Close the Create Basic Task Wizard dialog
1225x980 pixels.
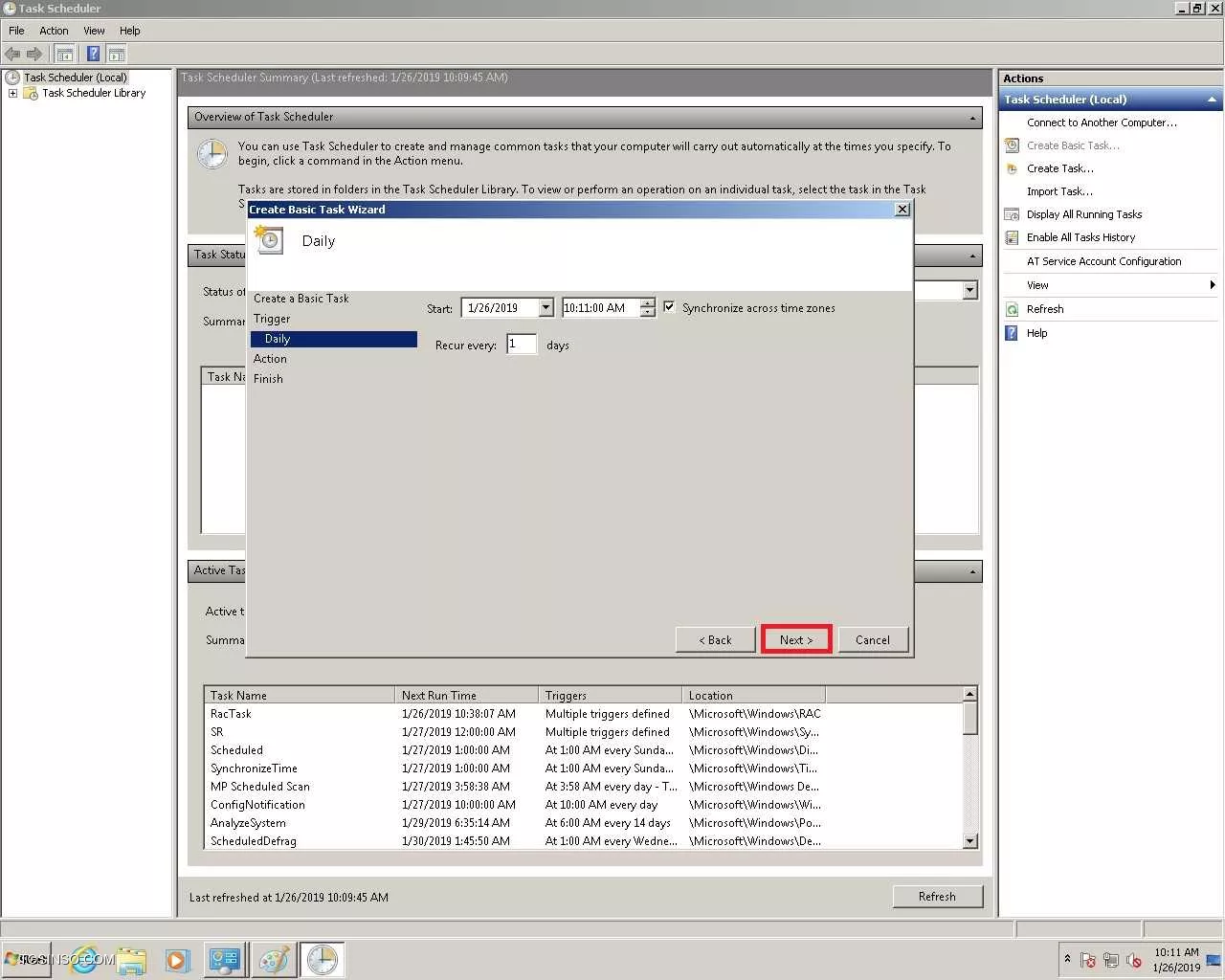tap(902, 210)
